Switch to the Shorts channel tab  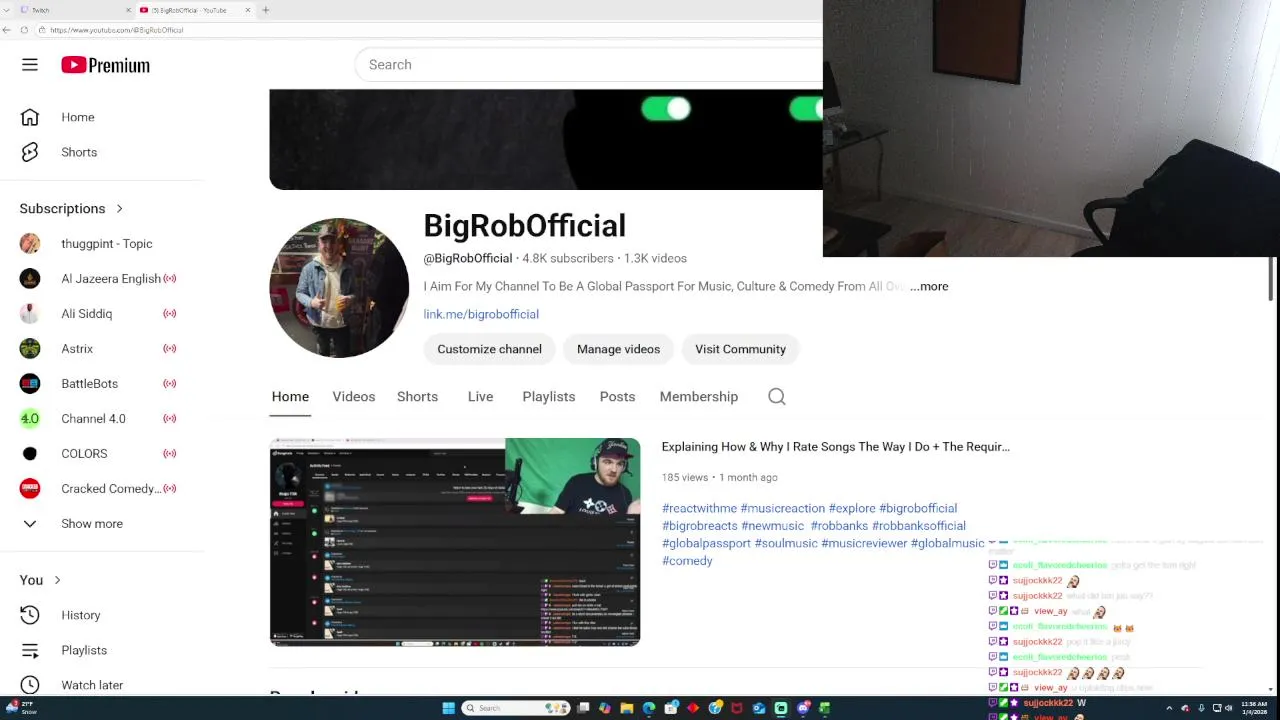(417, 397)
